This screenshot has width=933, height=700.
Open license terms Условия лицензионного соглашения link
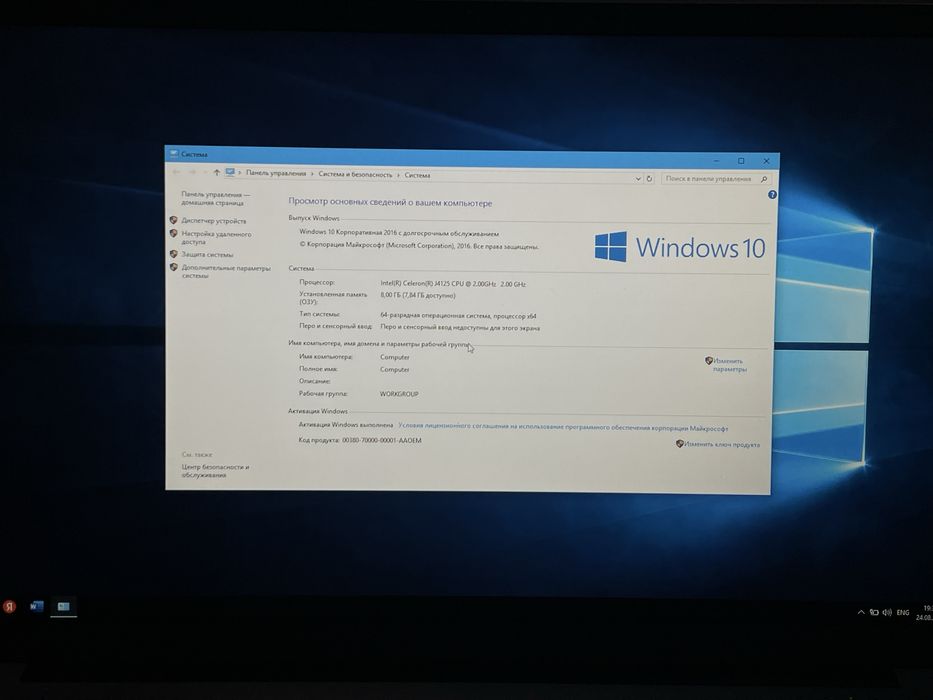click(563, 427)
